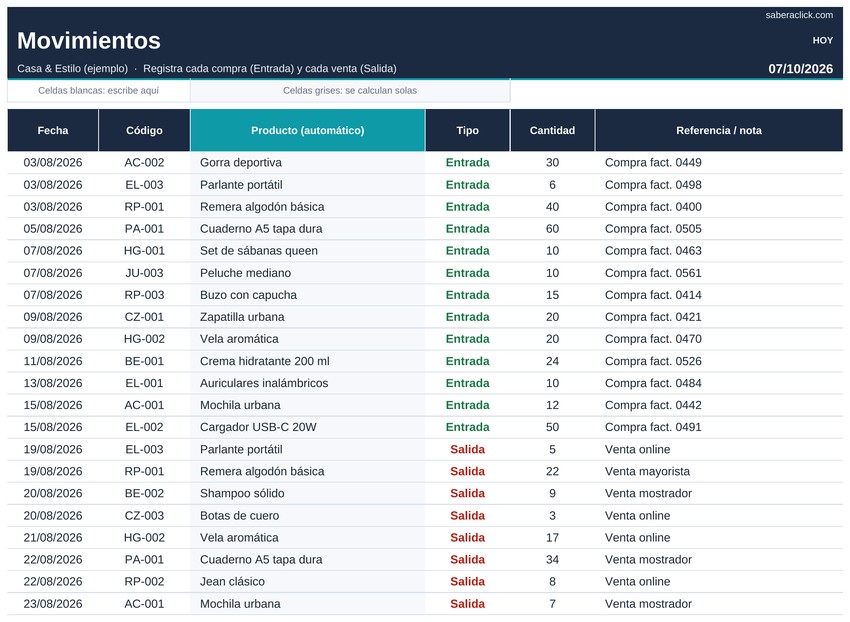Viewport: 850px width, 622px height.
Task: Select the Buzo con capucha cell
Action: (307, 295)
